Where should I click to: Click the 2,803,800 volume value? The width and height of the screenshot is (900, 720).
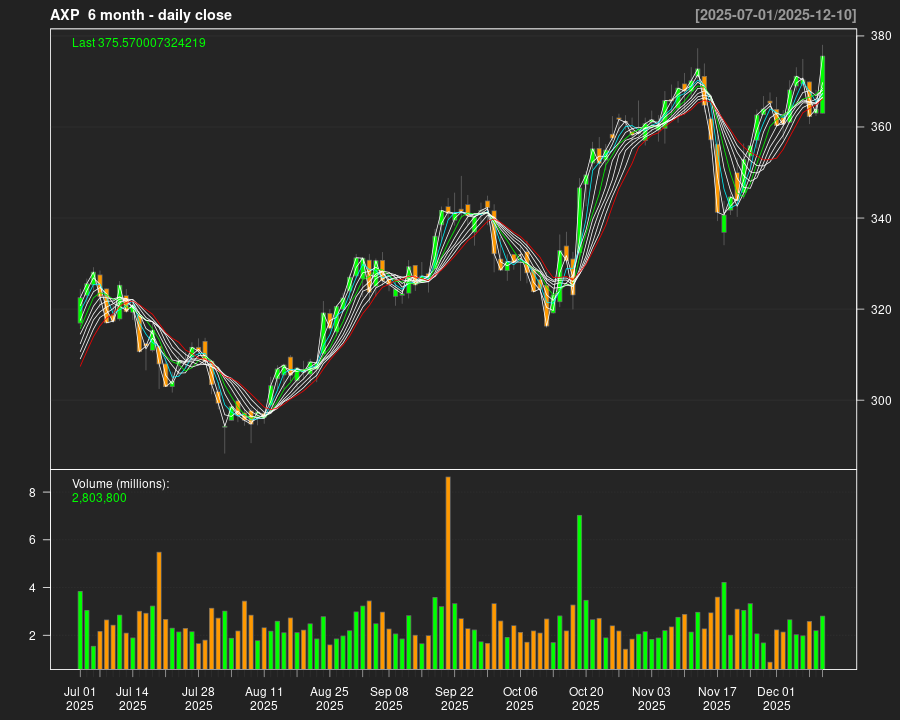tap(99, 497)
